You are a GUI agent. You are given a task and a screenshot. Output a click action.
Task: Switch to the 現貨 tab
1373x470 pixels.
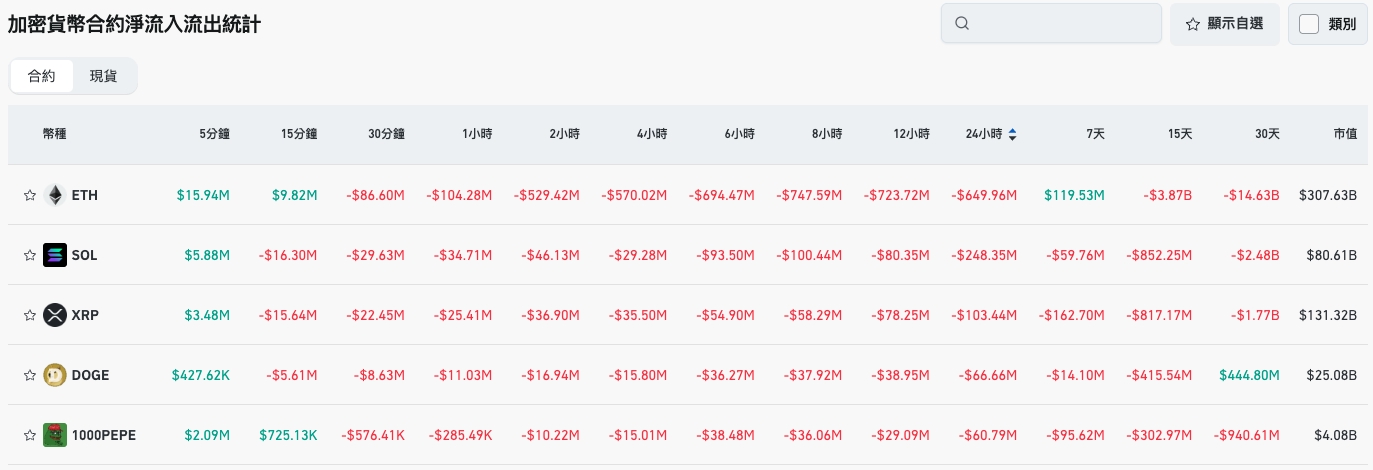tap(103, 76)
